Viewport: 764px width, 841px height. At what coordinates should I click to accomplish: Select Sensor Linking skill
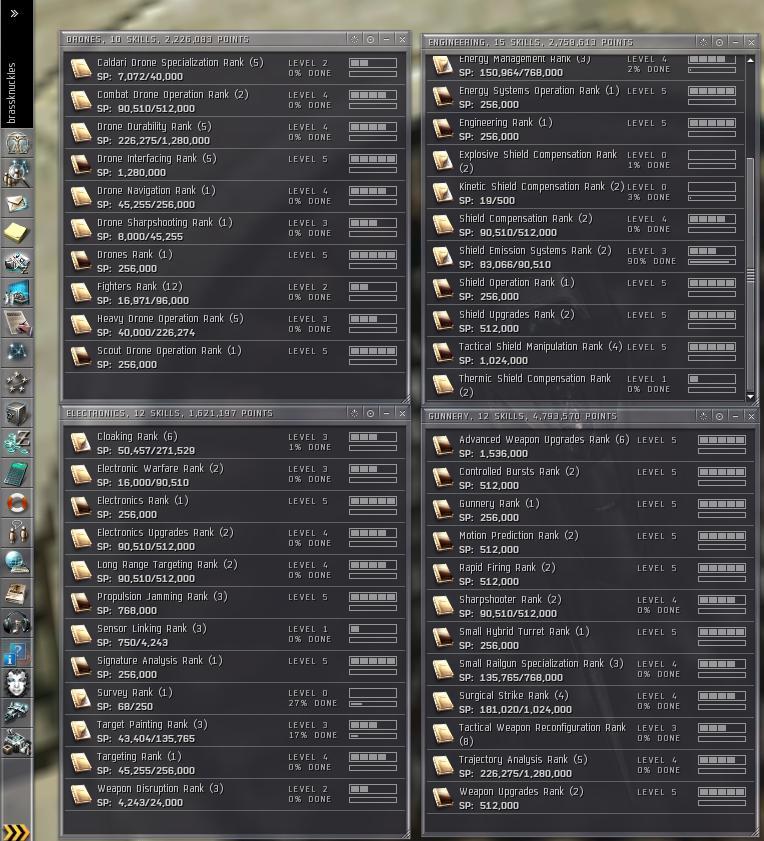pyautogui.click(x=234, y=635)
